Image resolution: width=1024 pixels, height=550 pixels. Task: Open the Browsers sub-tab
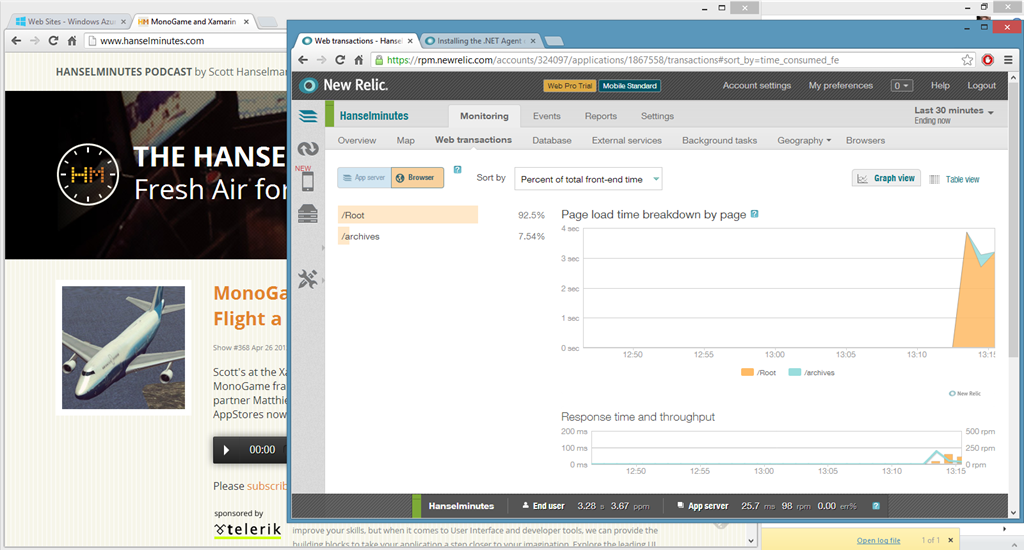865,140
